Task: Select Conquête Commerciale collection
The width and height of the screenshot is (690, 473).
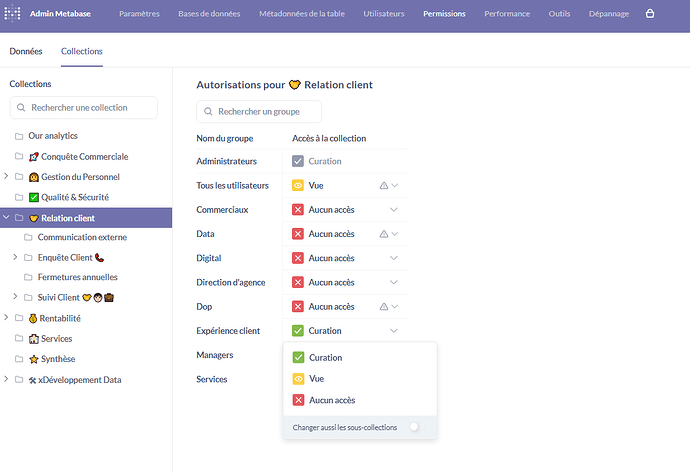Action: click(x=86, y=157)
